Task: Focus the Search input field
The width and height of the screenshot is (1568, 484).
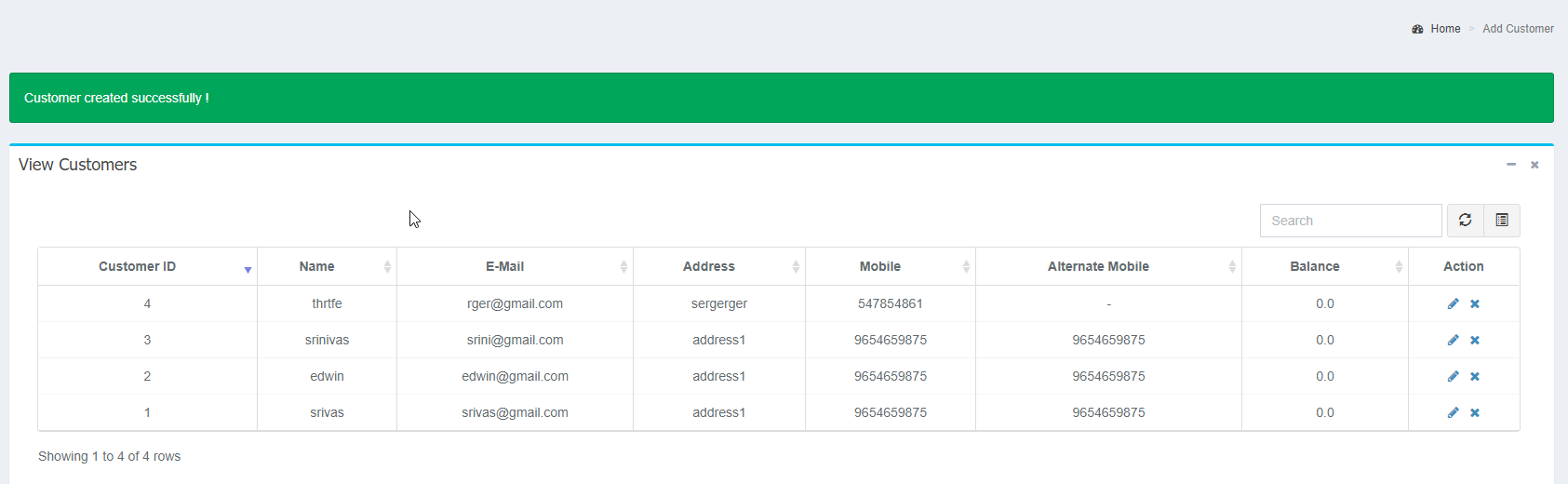Action: (x=1351, y=221)
